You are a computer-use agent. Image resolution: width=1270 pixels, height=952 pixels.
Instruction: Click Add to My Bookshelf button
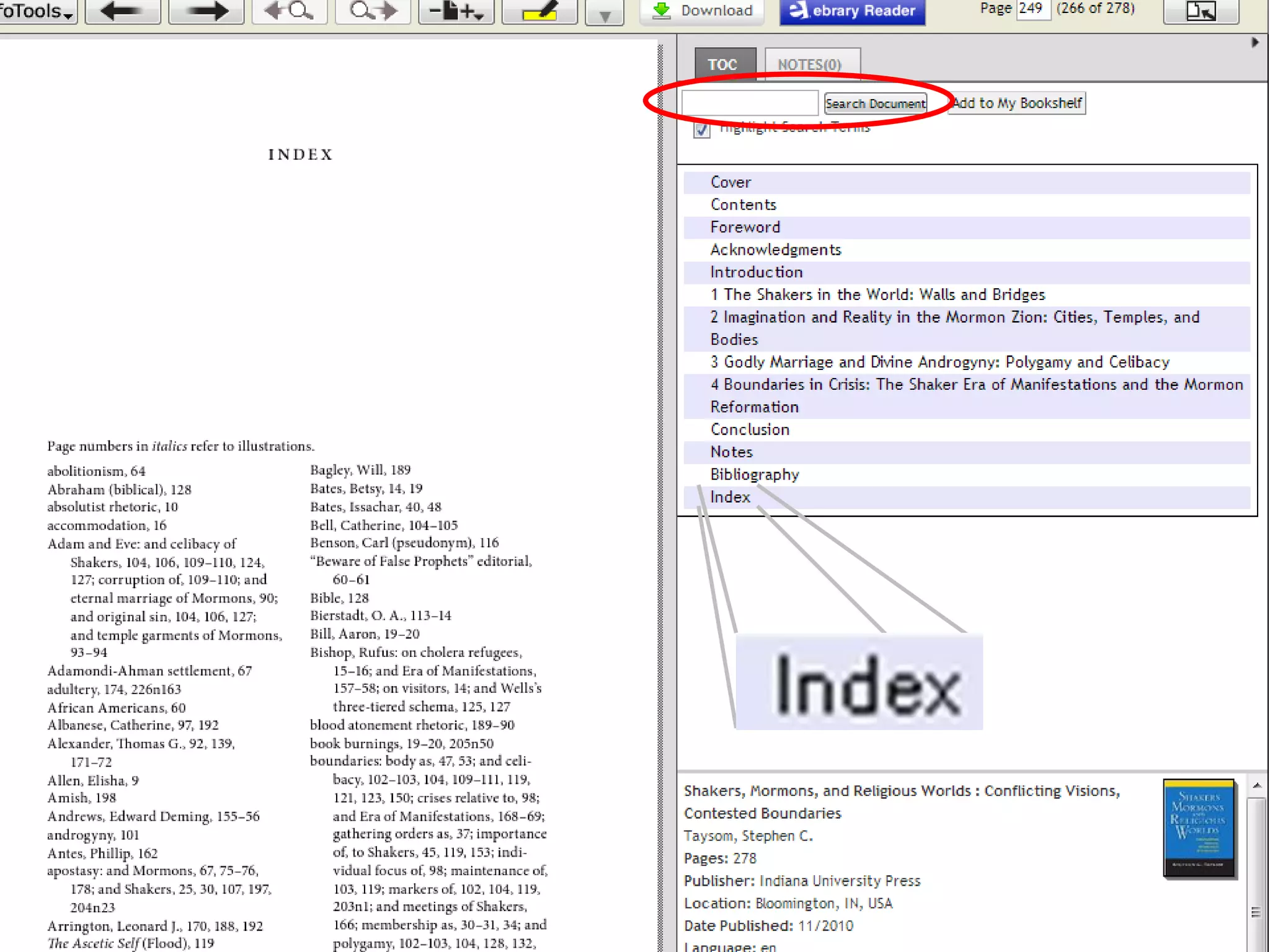(x=1018, y=103)
